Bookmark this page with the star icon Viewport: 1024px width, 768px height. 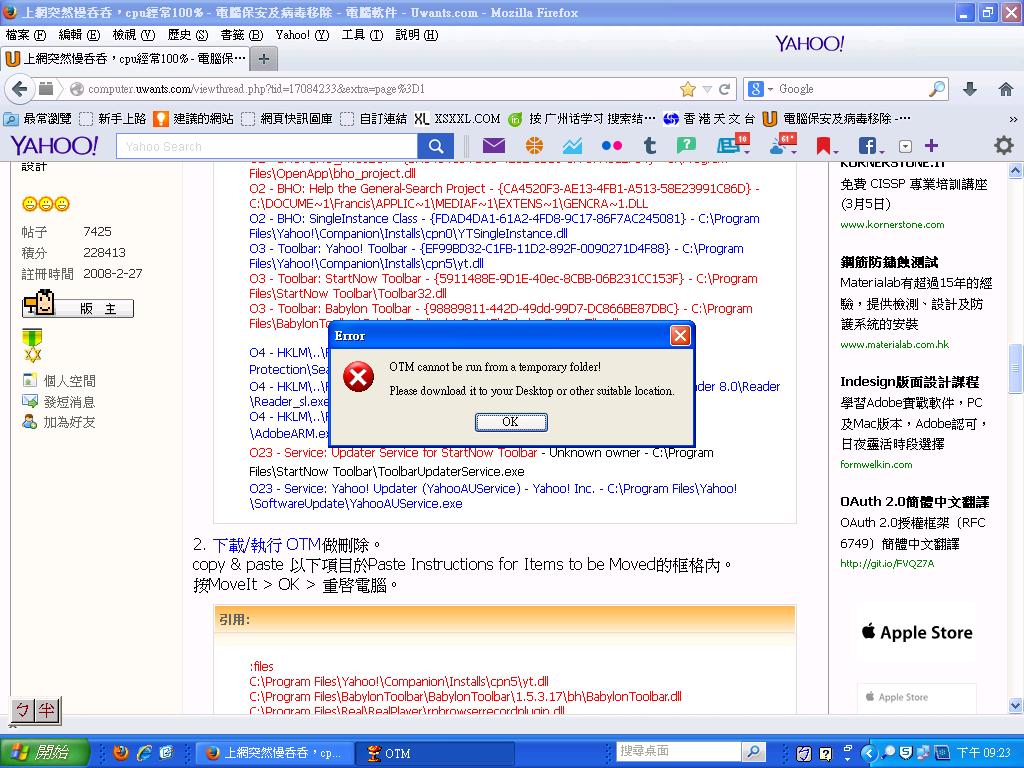(688, 89)
